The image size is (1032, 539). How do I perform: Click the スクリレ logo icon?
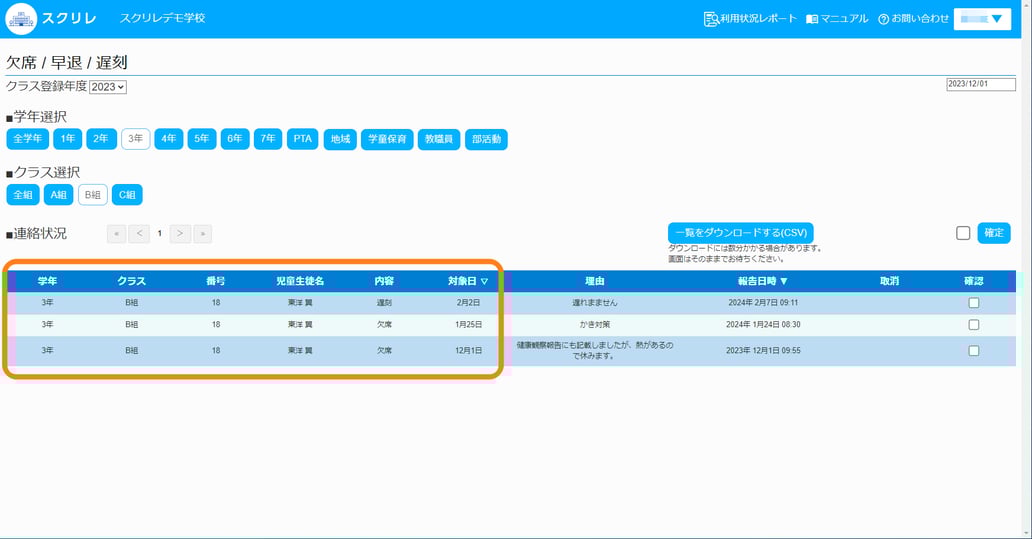click(x=21, y=18)
